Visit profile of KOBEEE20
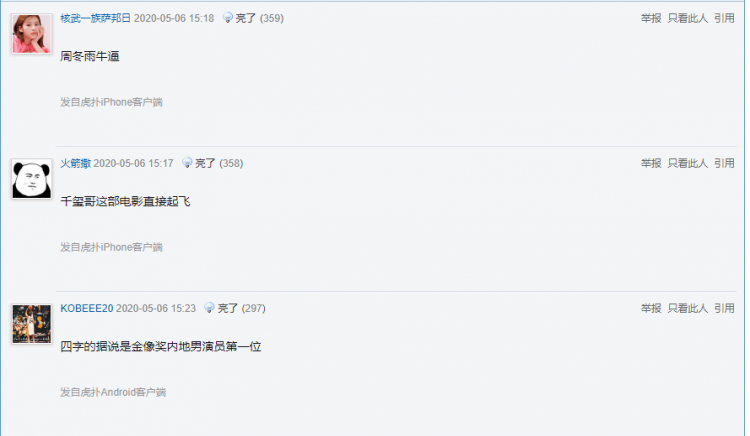This screenshot has height=436, width=750. click(87, 308)
